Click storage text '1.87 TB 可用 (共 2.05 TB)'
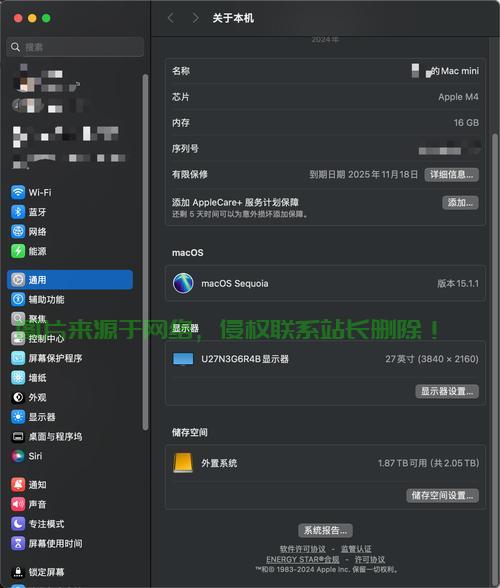This screenshot has width=500, height=588. pyautogui.click(x=428, y=463)
